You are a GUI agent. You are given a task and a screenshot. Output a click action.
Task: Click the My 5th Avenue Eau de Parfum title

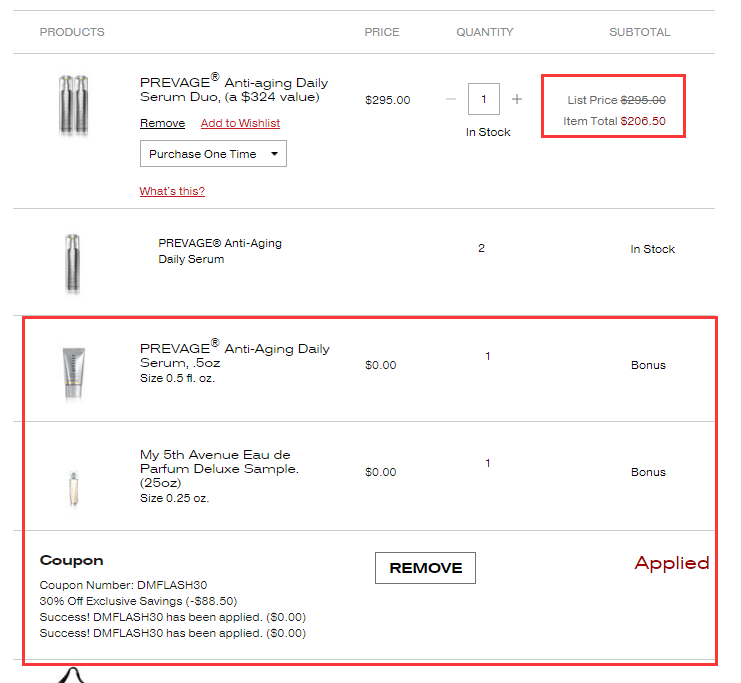pos(220,468)
